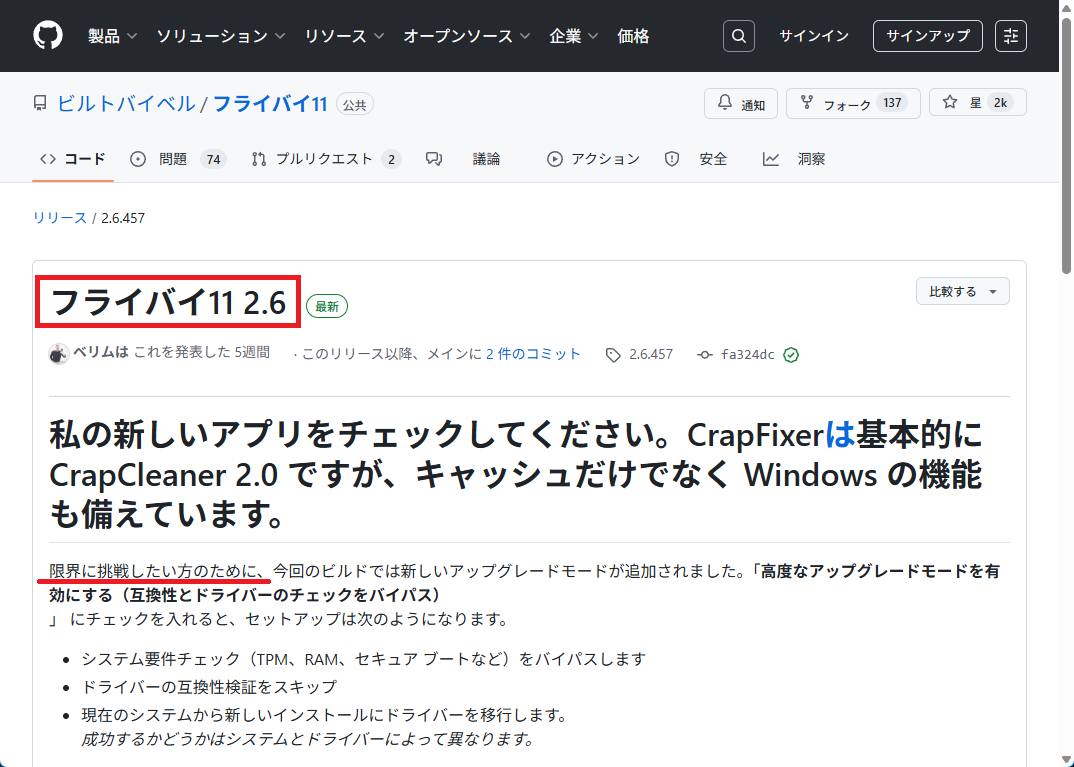Click the ドライバーの互換性検証をスキップ bullet text
The width and height of the screenshot is (1074, 767).
209,687
